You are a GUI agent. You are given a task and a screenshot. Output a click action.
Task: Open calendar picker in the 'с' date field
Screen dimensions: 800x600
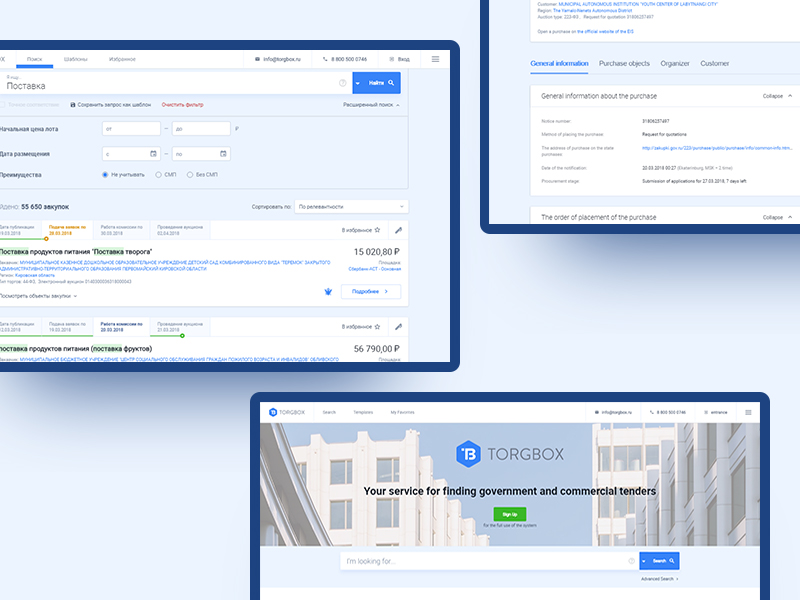click(153, 154)
